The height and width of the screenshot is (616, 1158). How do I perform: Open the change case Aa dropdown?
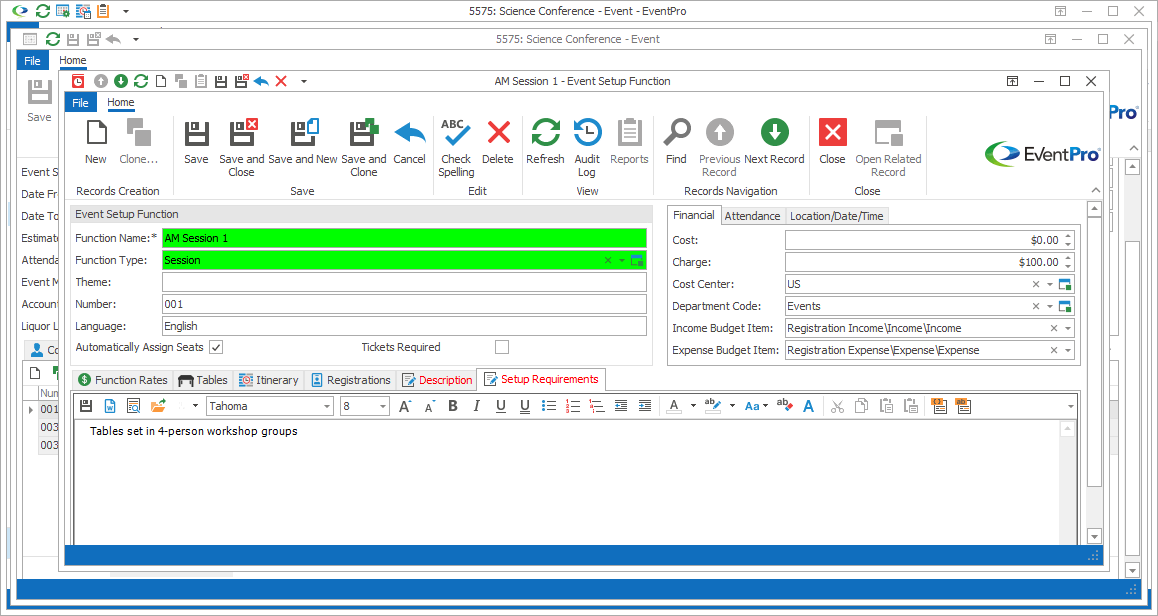(756, 406)
